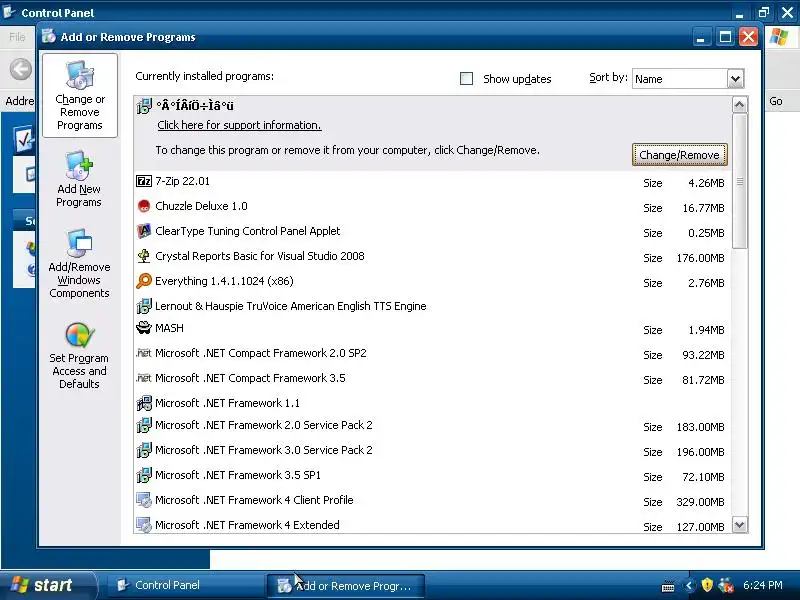Screen dimensions: 800x600
Task: Select Microsoft .NET Compact Framework 2.0 SP2
Action: [x=433, y=354]
